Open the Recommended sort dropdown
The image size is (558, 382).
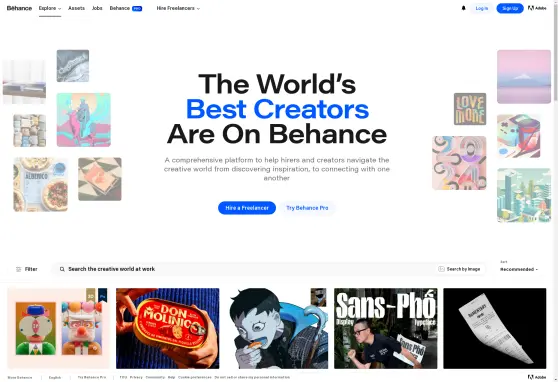(x=519, y=270)
